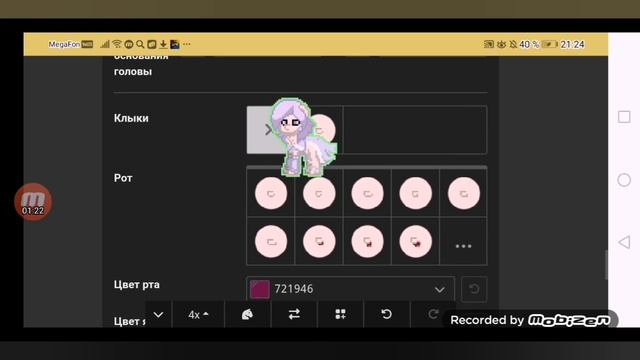Pick the third mouth style in Рот top row

click(367, 193)
